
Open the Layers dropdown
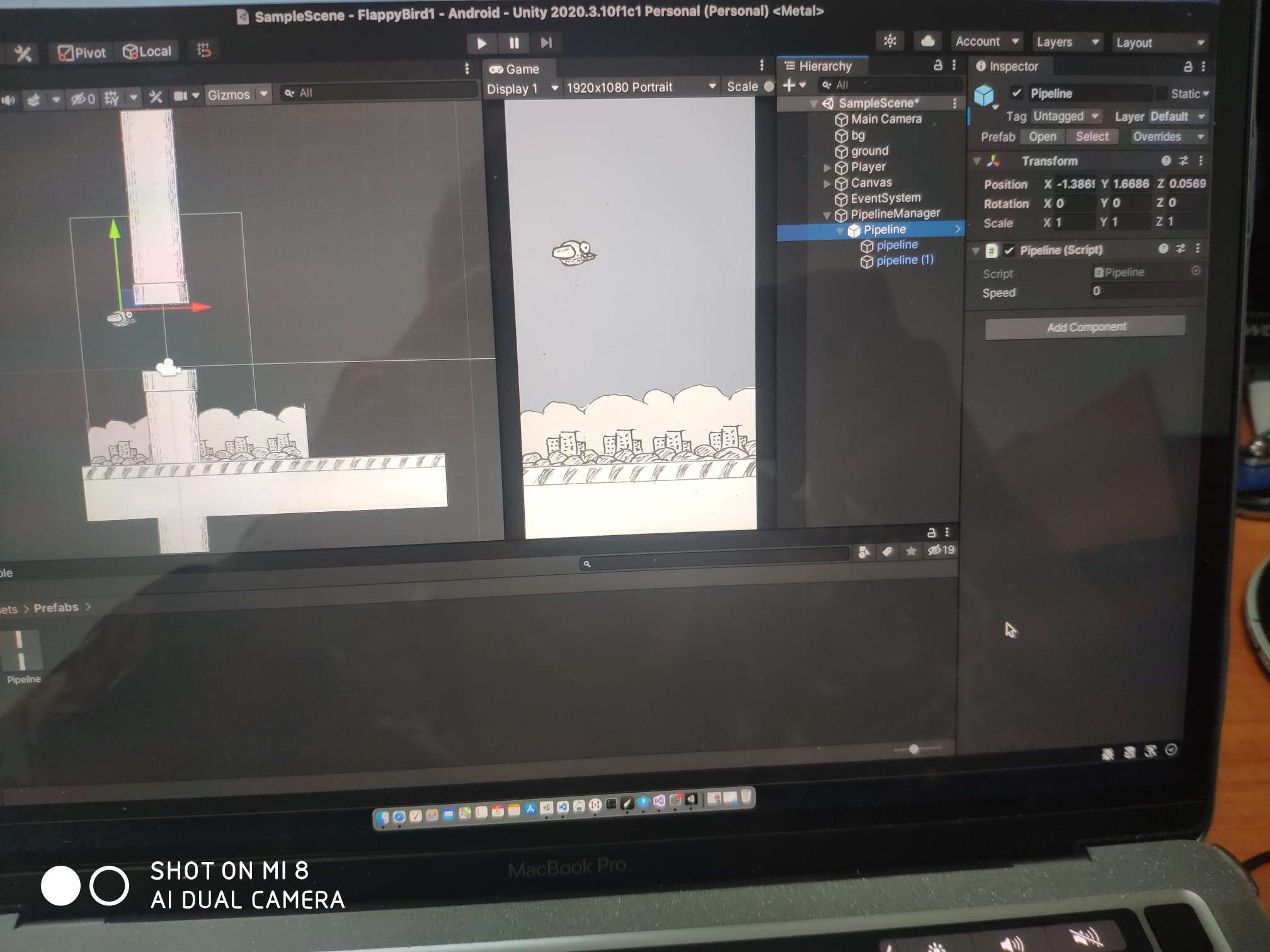[1068, 42]
